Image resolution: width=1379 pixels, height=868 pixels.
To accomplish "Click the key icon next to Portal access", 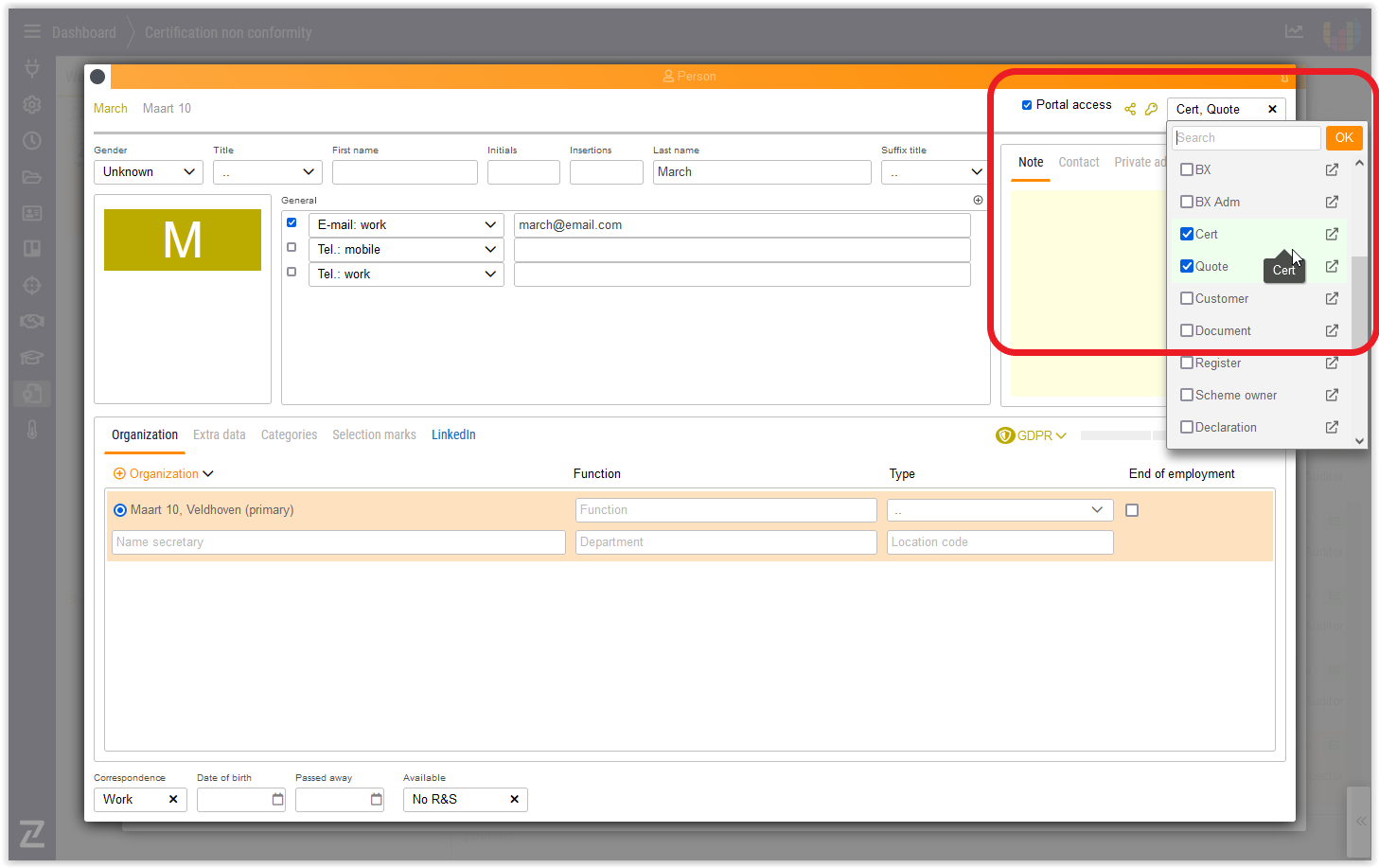I will tap(1151, 109).
